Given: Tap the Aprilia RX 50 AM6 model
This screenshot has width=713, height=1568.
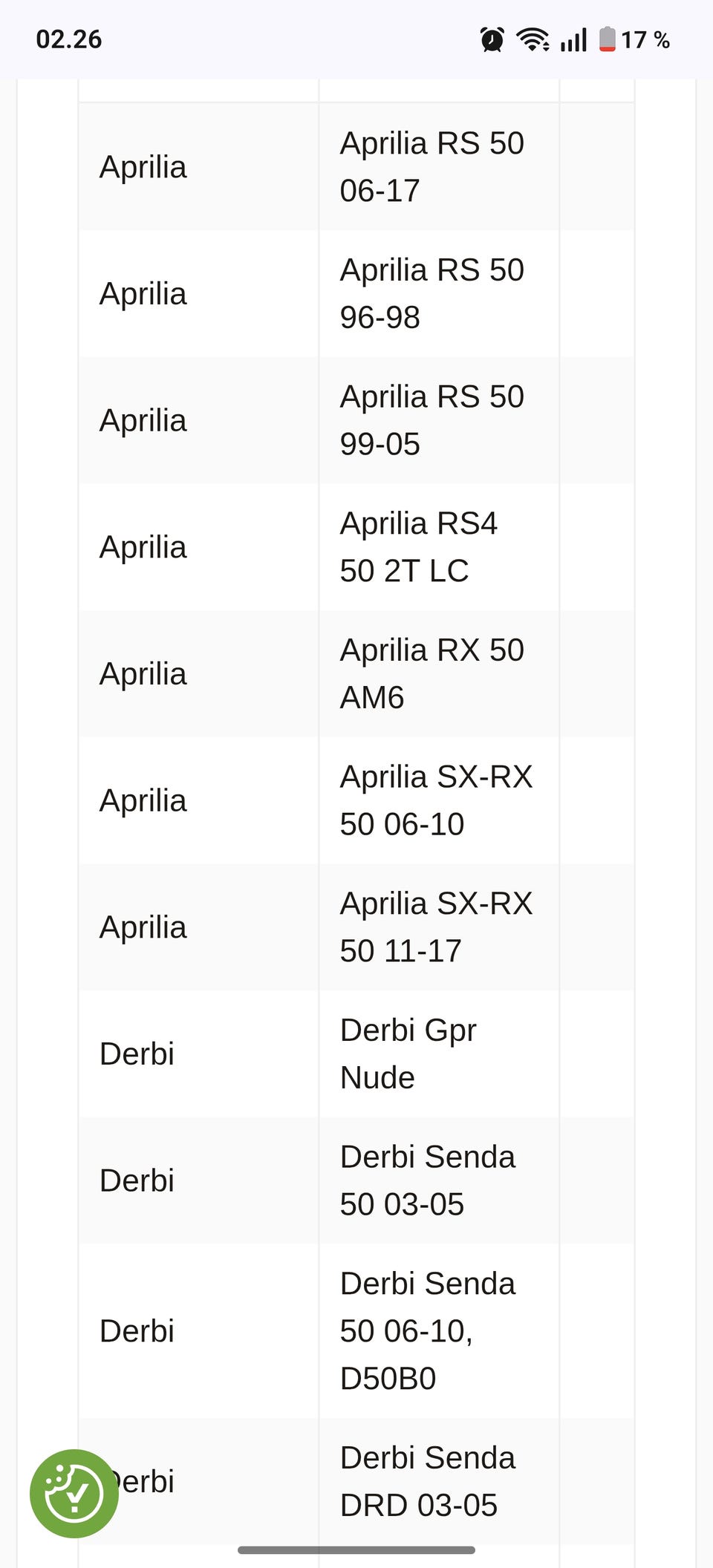Looking at the screenshot, I should click(x=432, y=673).
